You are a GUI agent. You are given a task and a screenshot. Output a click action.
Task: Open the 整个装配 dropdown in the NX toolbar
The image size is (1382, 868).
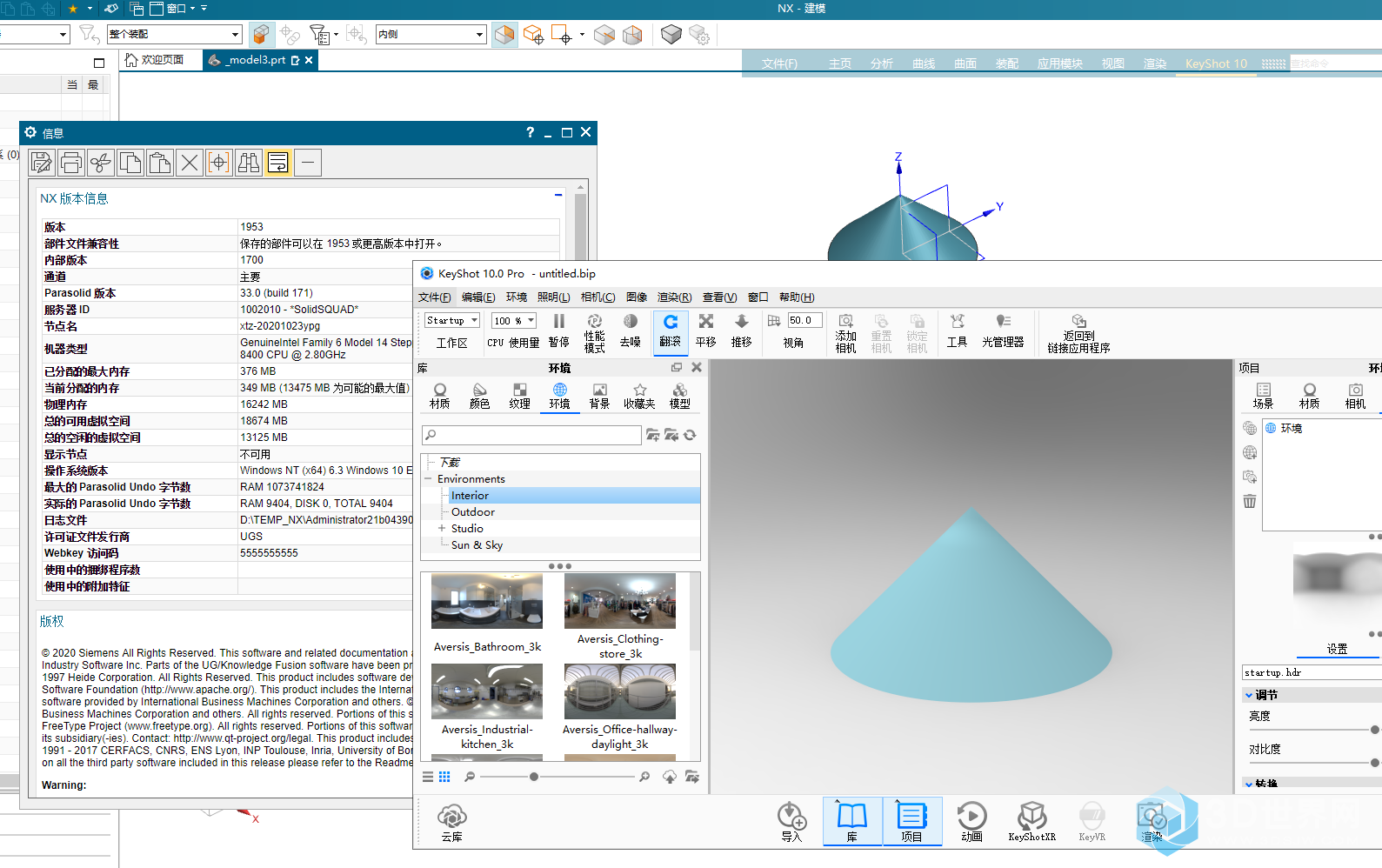(x=174, y=34)
